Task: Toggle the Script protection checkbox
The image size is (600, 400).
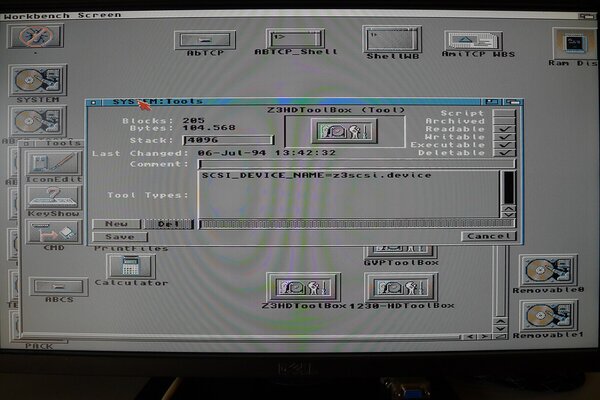Action: pyautogui.click(x=505, y=113)
